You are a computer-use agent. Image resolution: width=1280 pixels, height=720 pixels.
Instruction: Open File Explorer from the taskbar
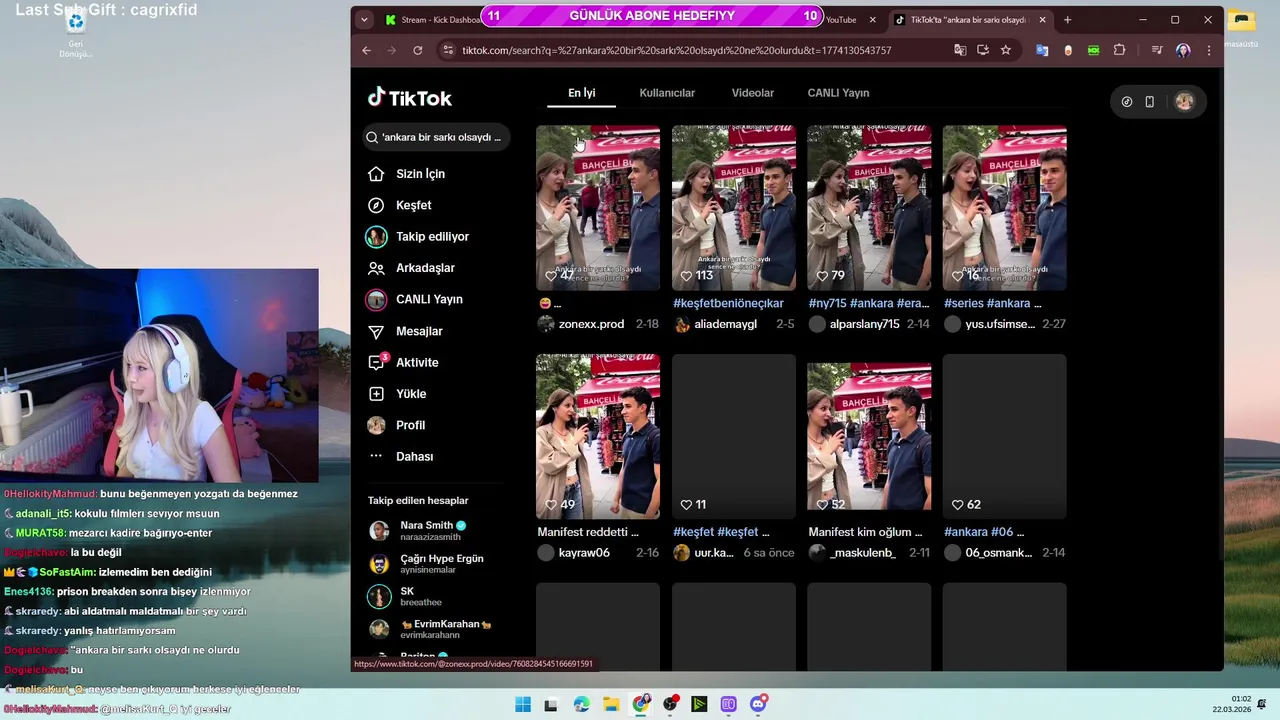[611, 704]
